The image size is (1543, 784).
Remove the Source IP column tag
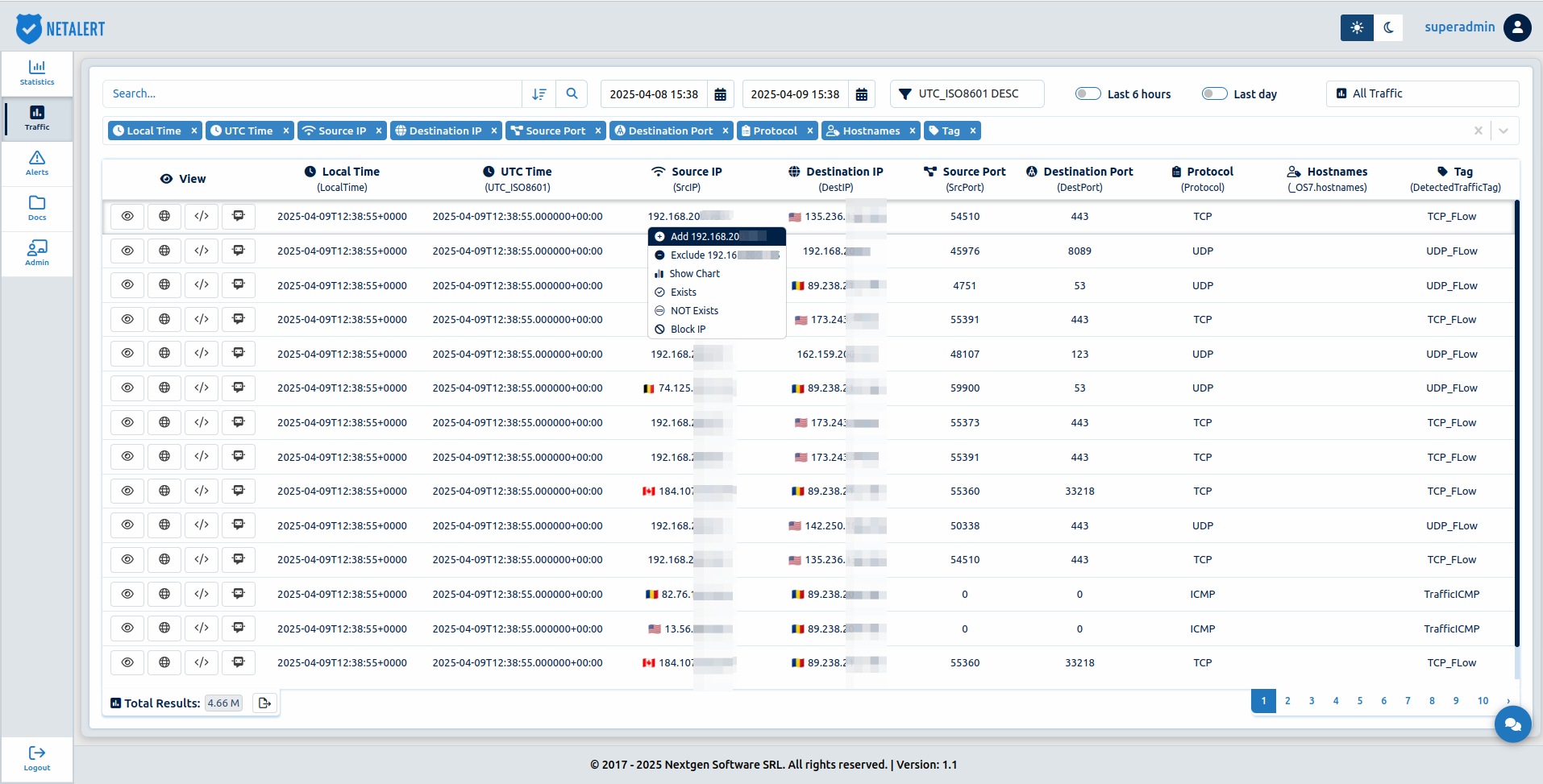379,131
